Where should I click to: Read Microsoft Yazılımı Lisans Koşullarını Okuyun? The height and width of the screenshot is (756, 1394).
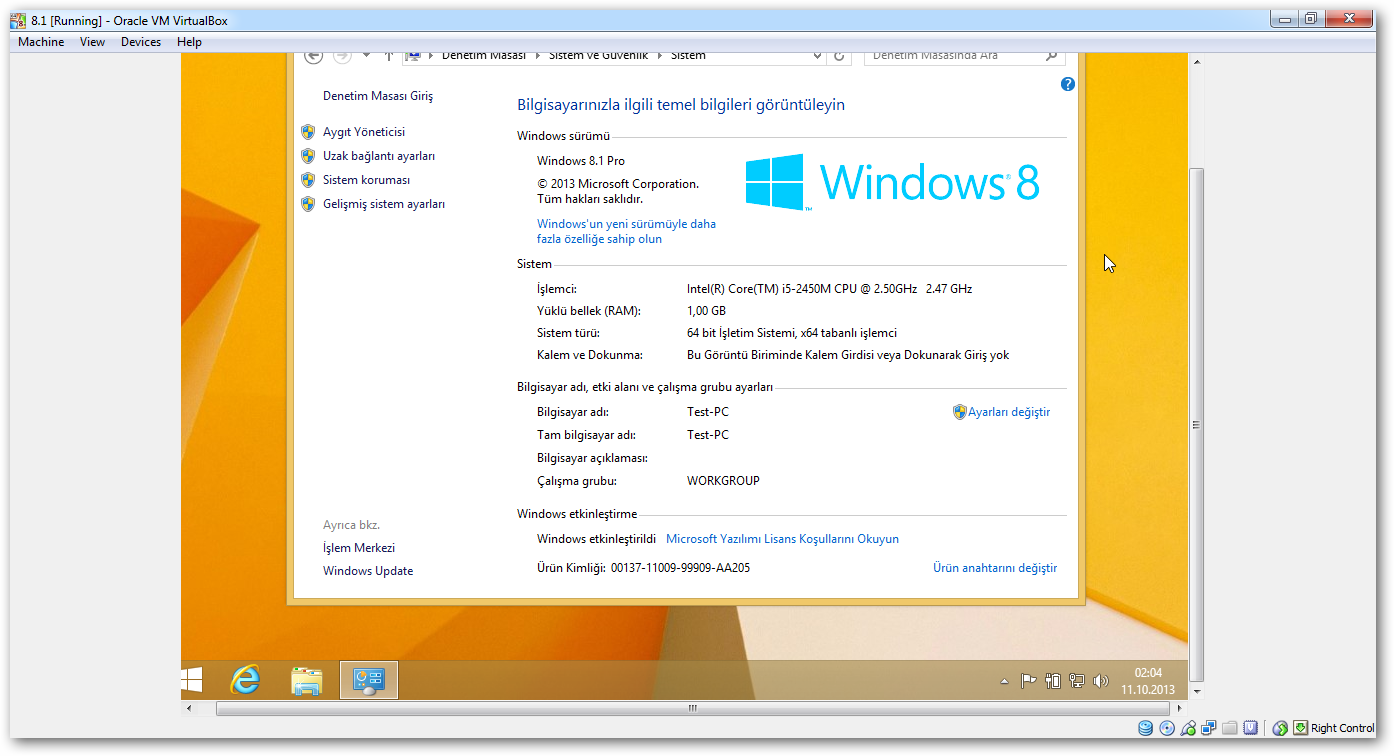782,539
